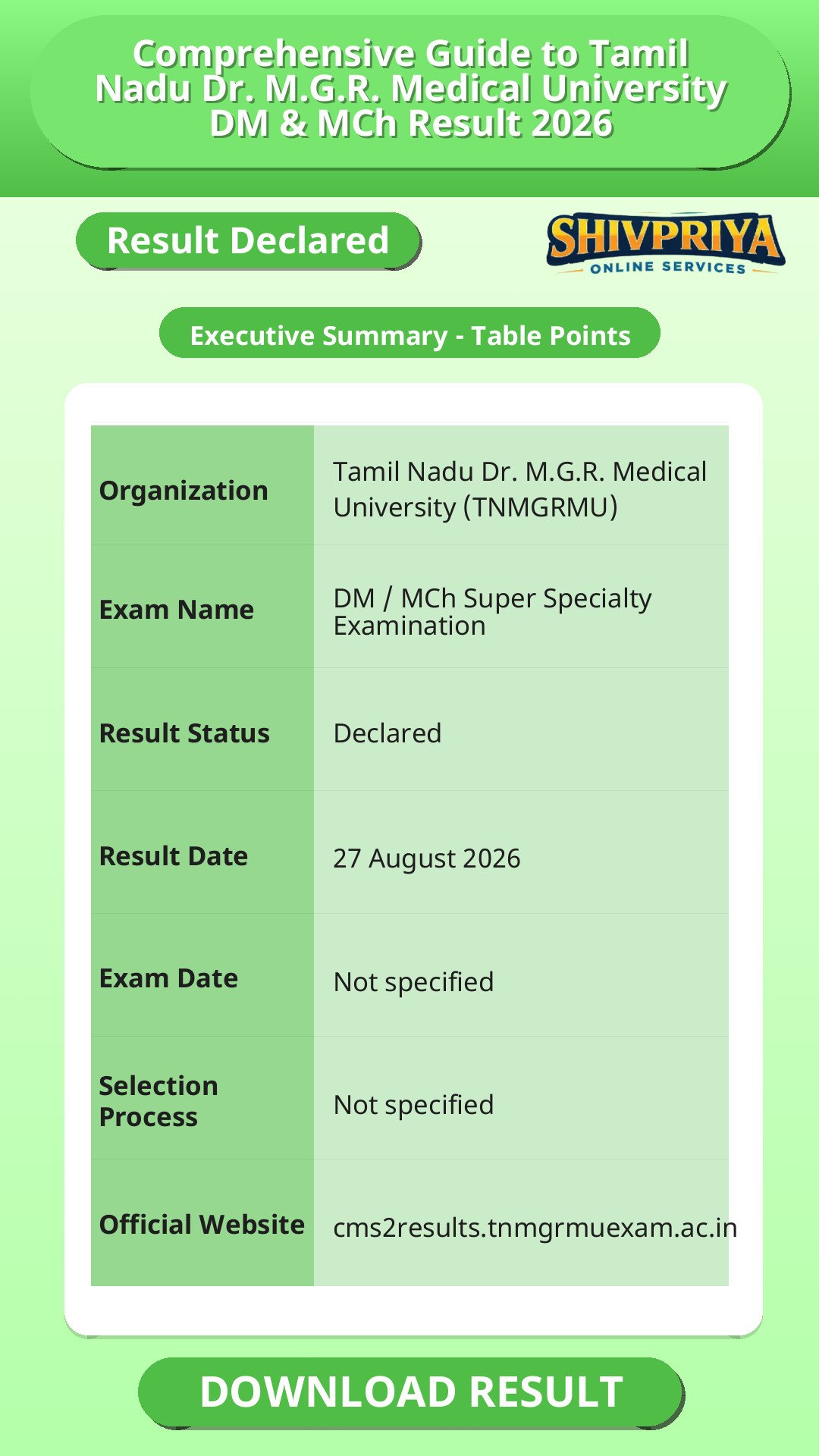819x1456 pixels.
Task: Click the DM / MCh Super Specialty Examination text
Action: click(492, 611)
